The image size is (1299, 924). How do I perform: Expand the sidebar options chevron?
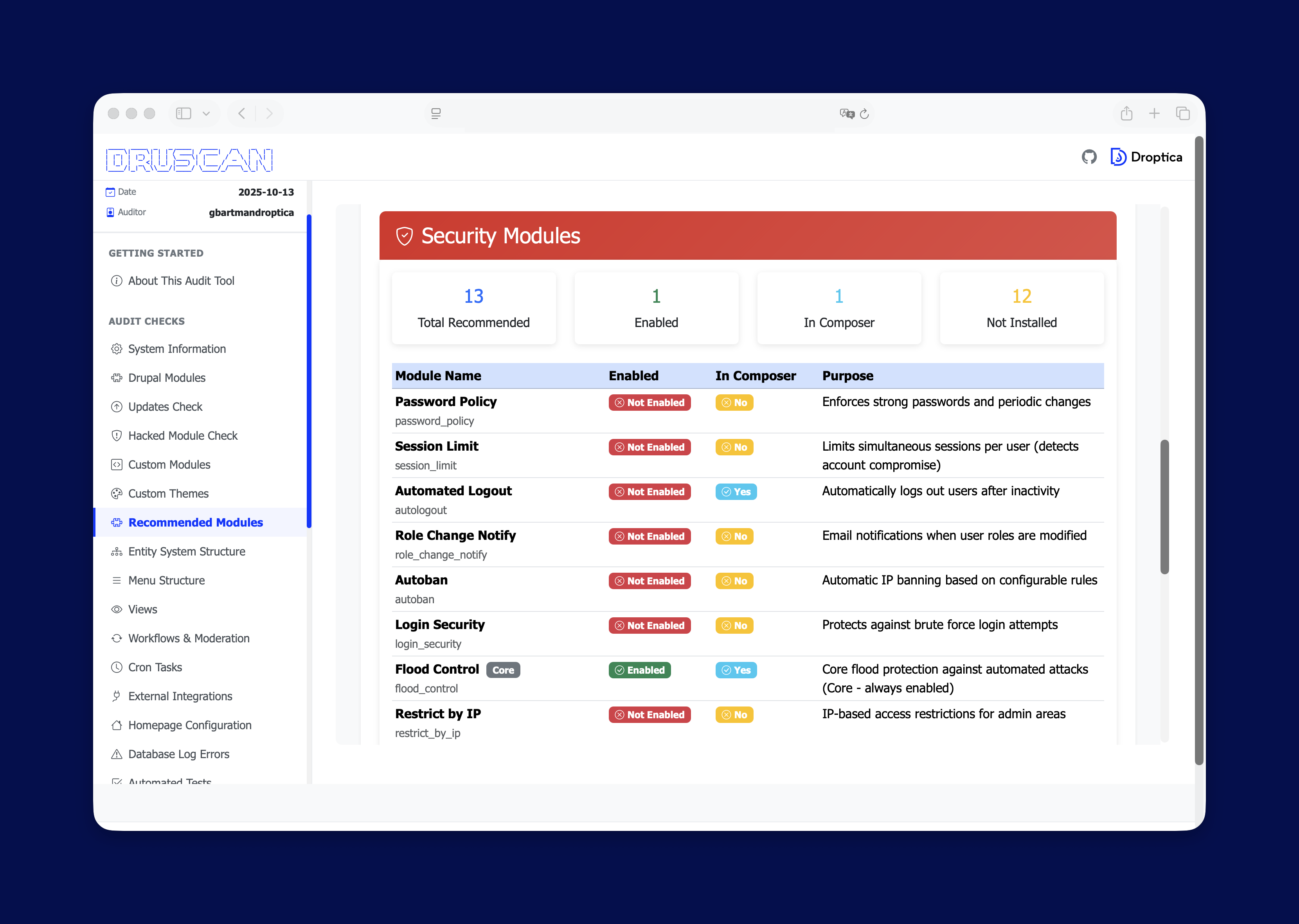click(207, 113)
